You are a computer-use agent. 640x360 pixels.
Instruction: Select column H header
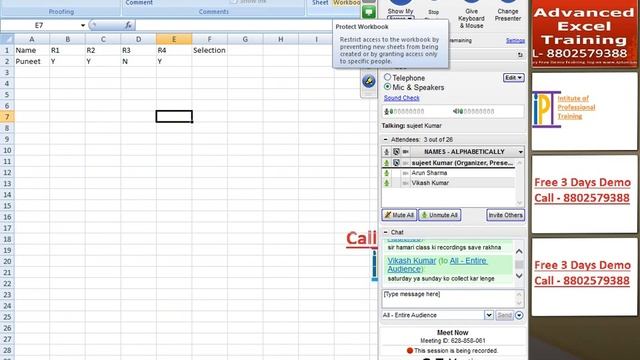281,39
